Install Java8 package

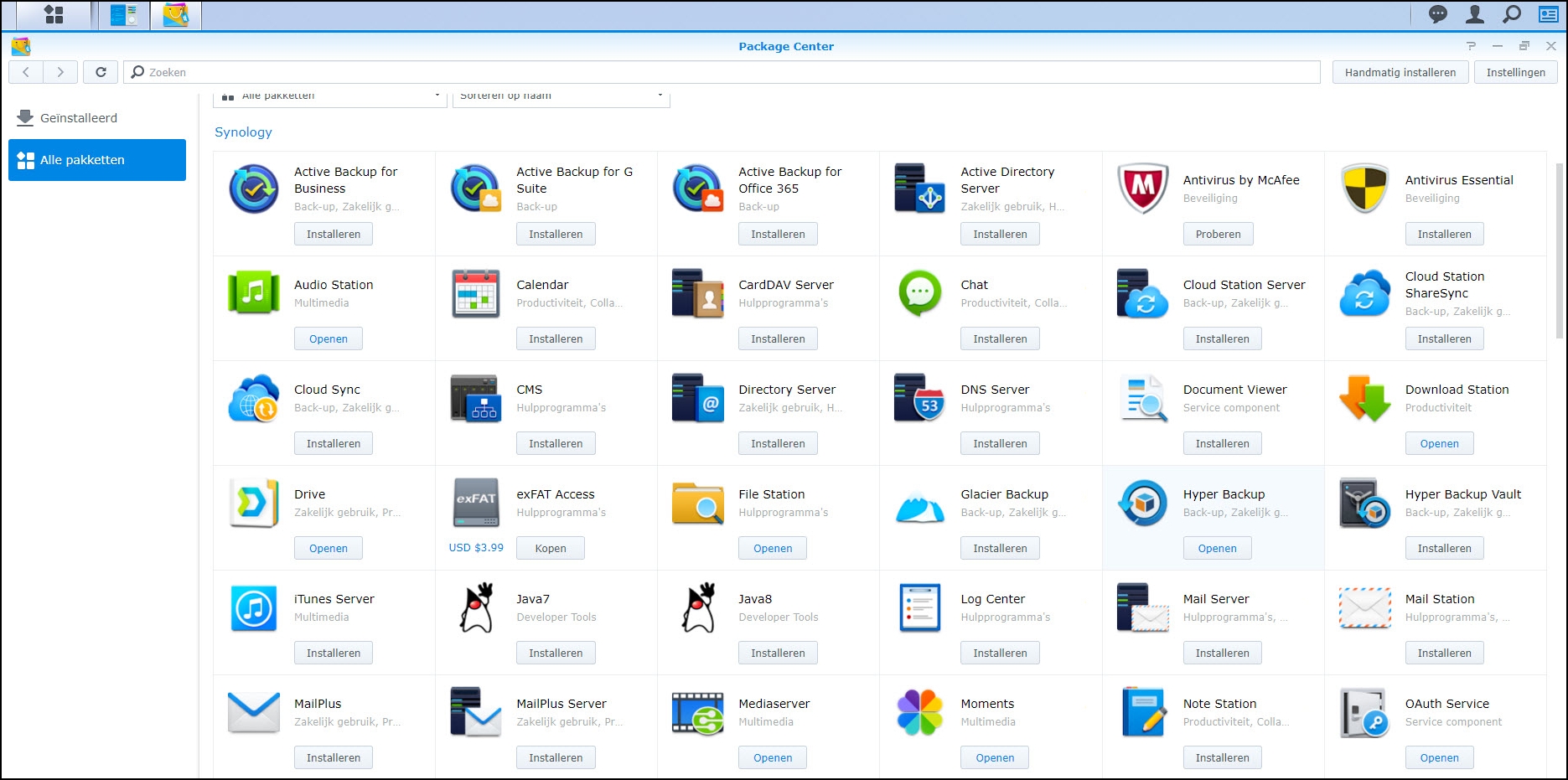coord(778,653)
